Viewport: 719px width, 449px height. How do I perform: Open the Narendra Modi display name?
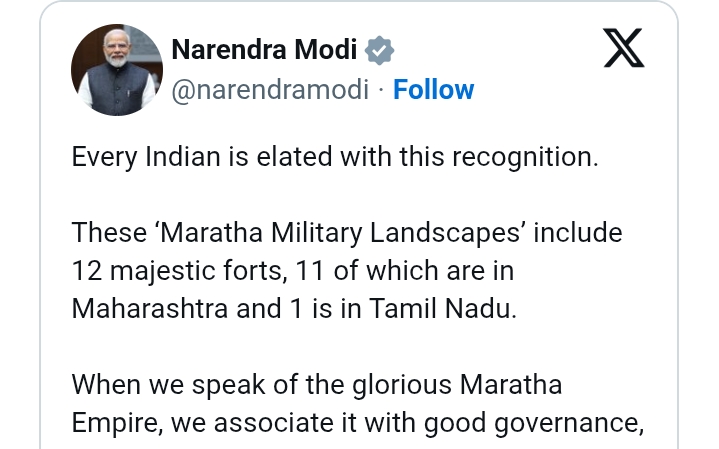tap(262, 50)
